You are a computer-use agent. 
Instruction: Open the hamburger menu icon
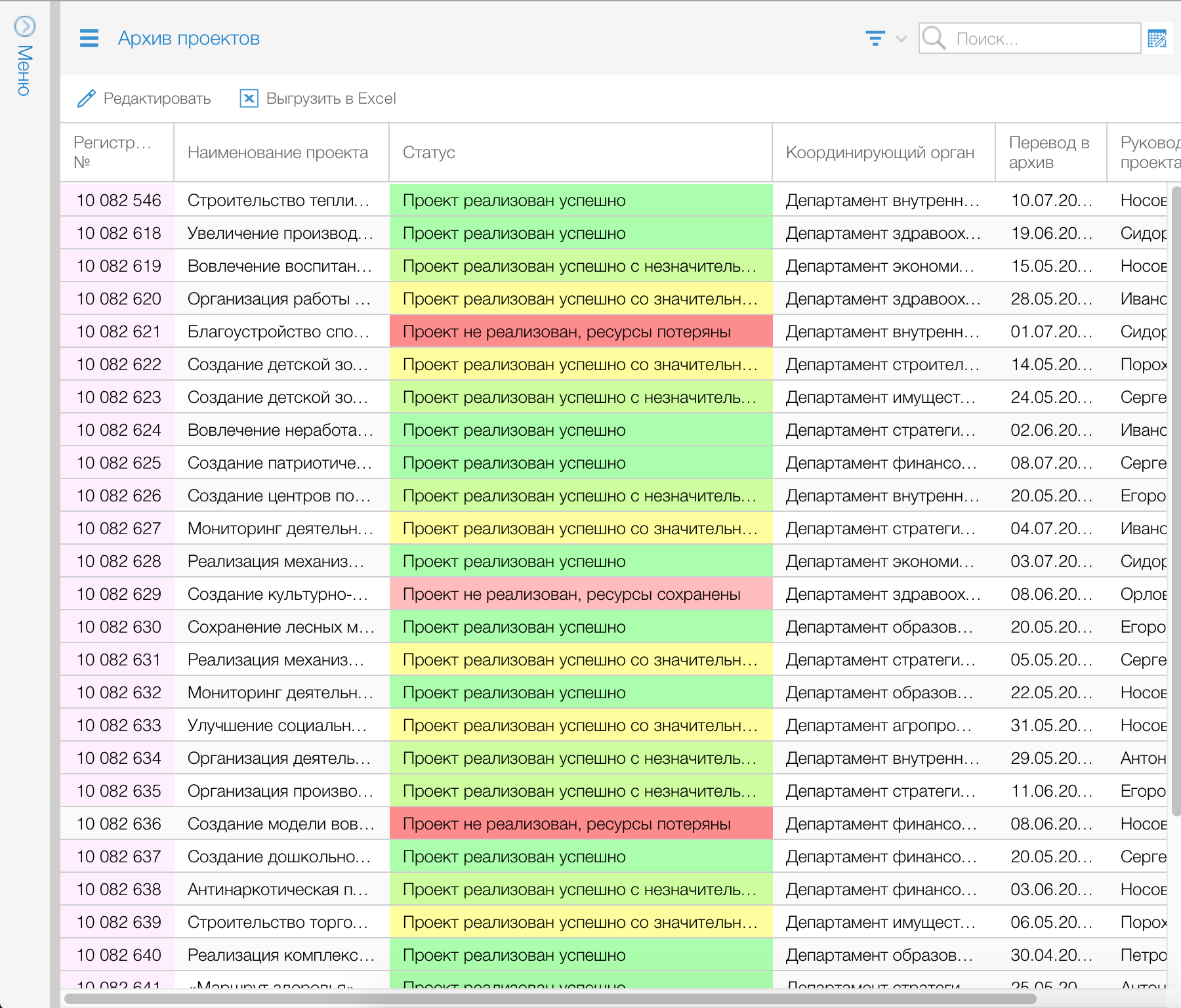pos(89,39)
